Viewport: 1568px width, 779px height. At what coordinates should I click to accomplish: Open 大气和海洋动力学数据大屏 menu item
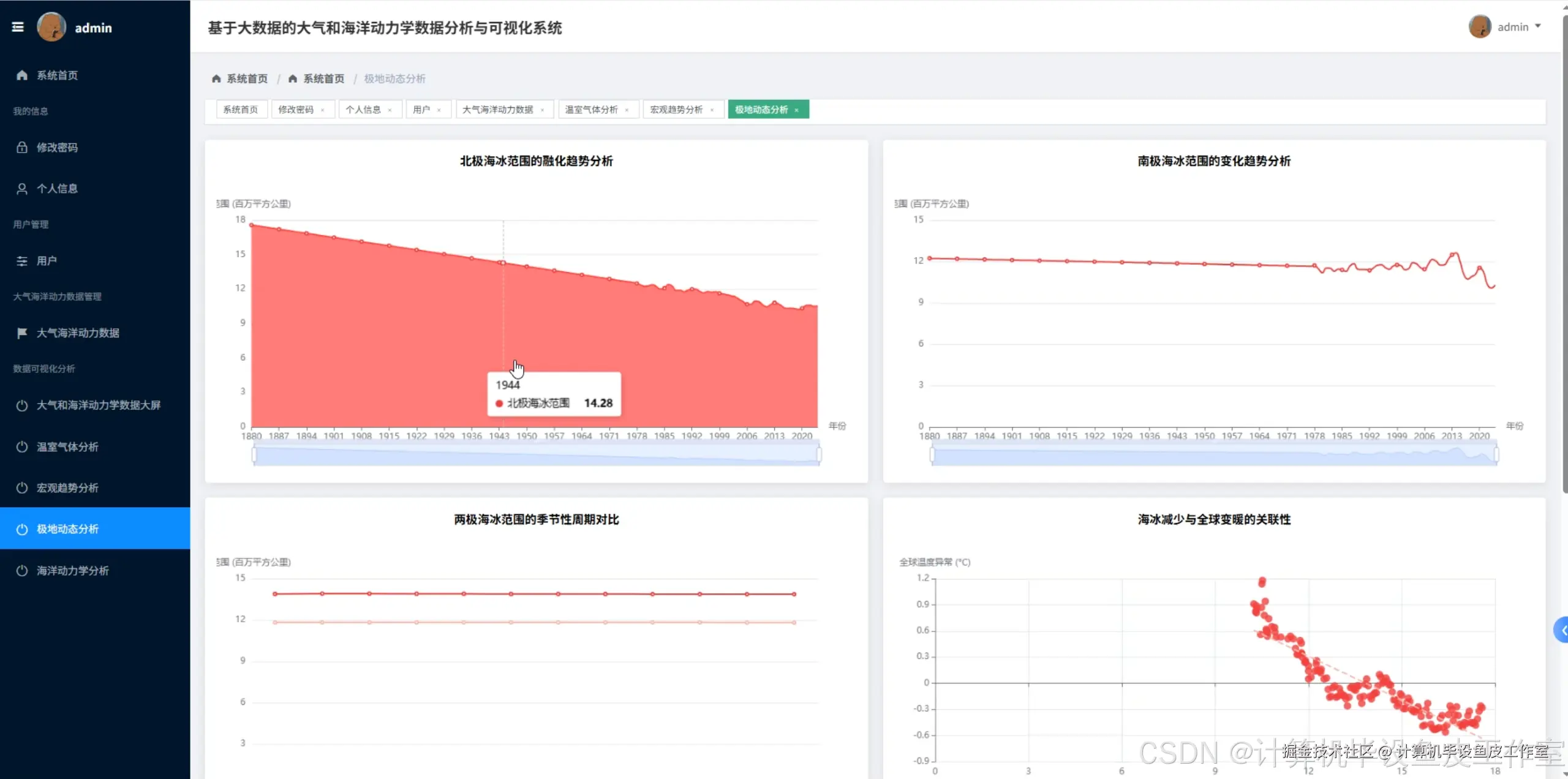click(x=98, y=405)
